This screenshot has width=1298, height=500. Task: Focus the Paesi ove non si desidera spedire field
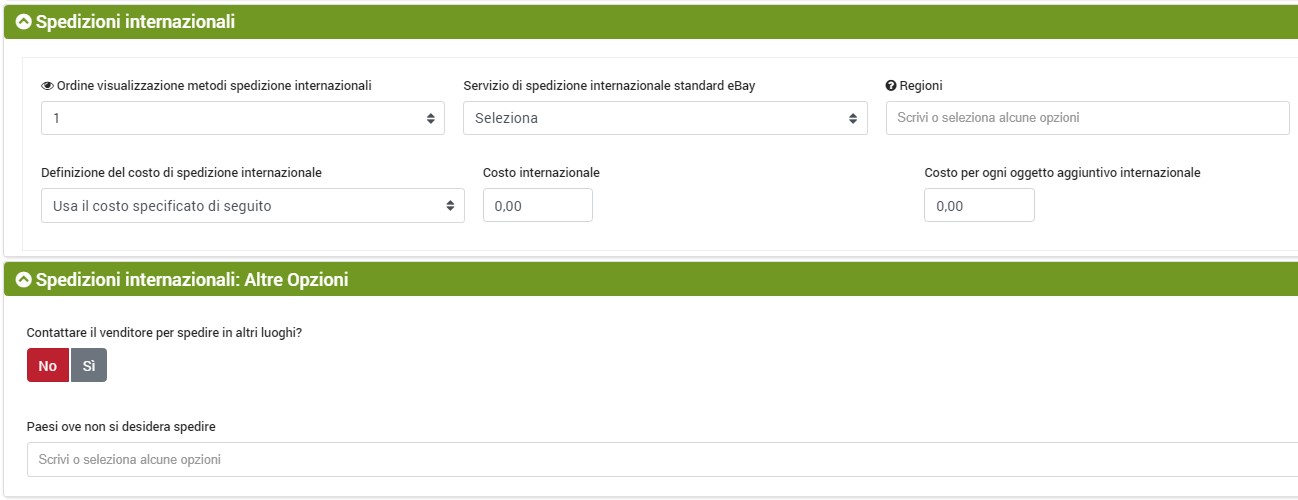click(660, 460)
